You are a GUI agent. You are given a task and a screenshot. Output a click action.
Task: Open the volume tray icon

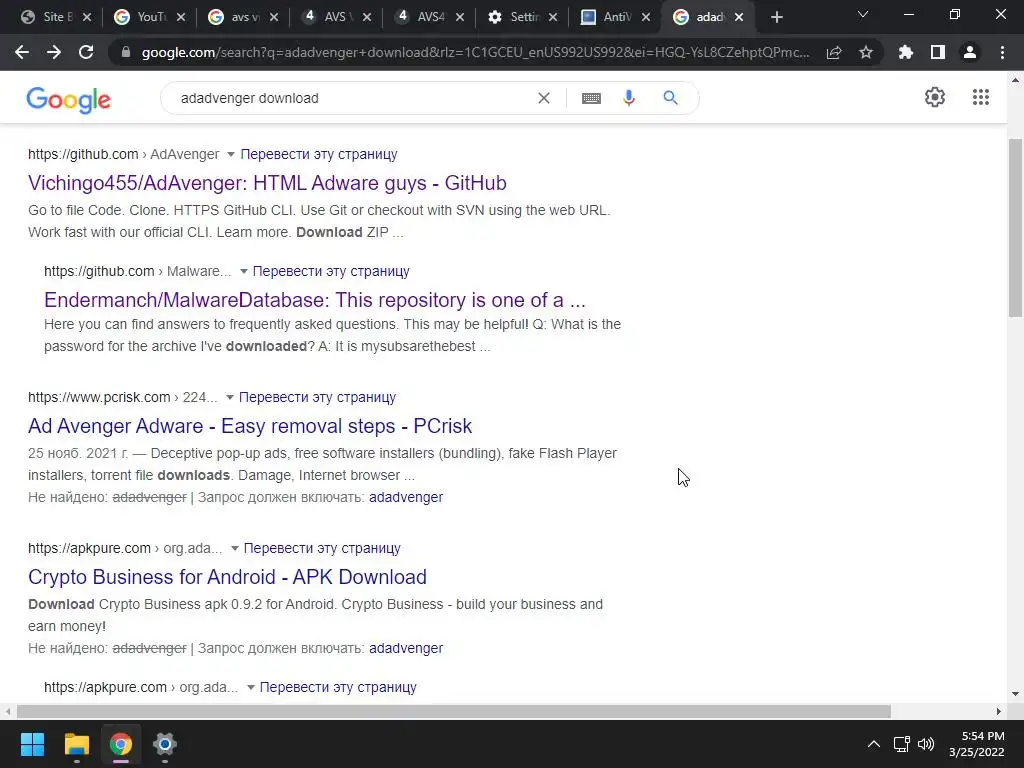coord(926,744)
